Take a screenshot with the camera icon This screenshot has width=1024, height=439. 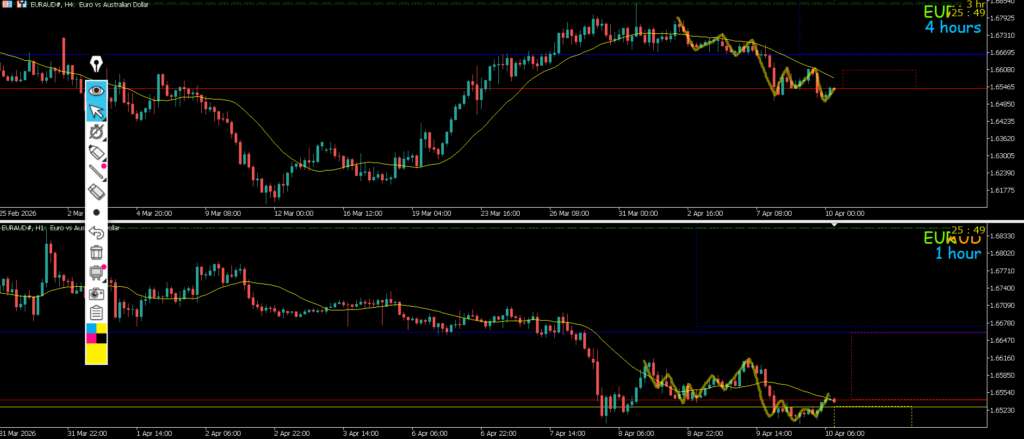coord(97,293)
